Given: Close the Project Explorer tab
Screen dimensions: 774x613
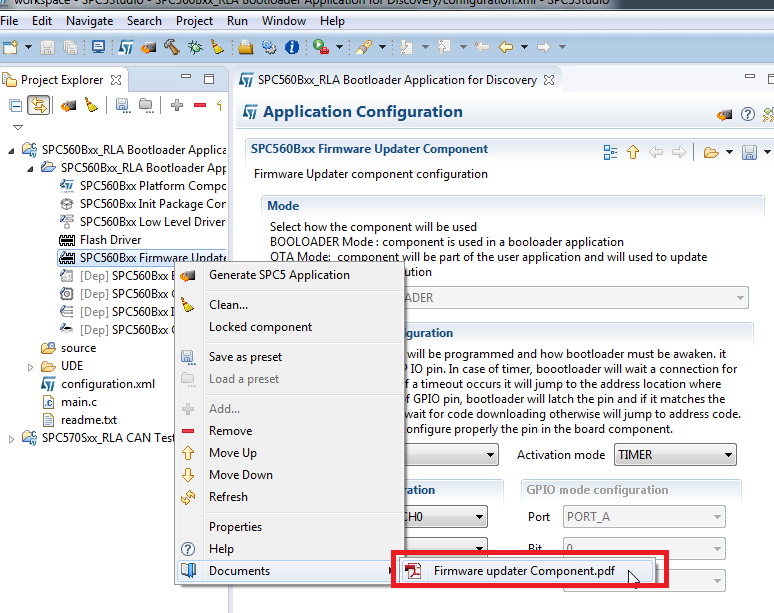Looking at the screenshot, I should [116, 80].
